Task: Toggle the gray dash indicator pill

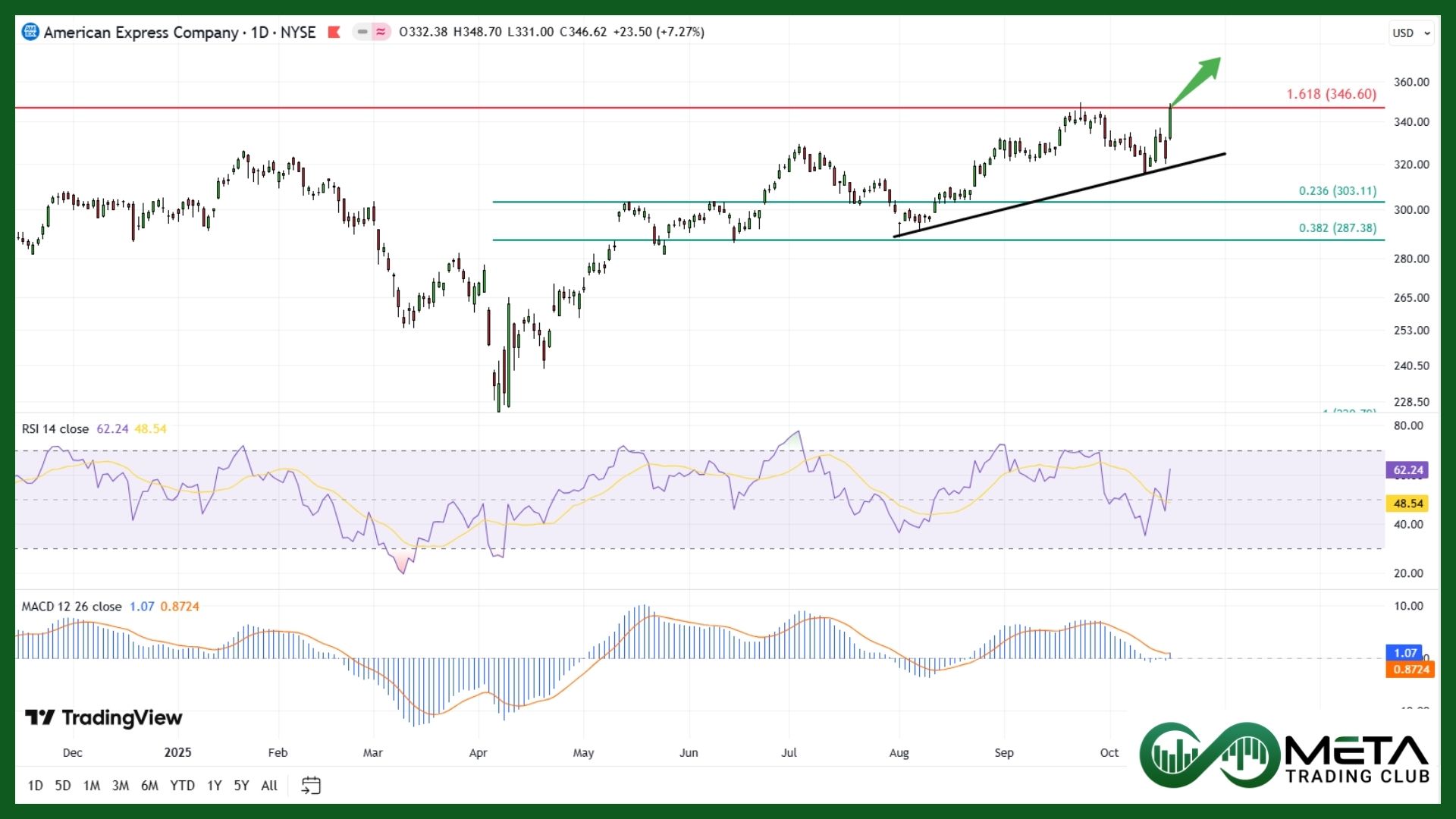Action: tap(362, 32)
